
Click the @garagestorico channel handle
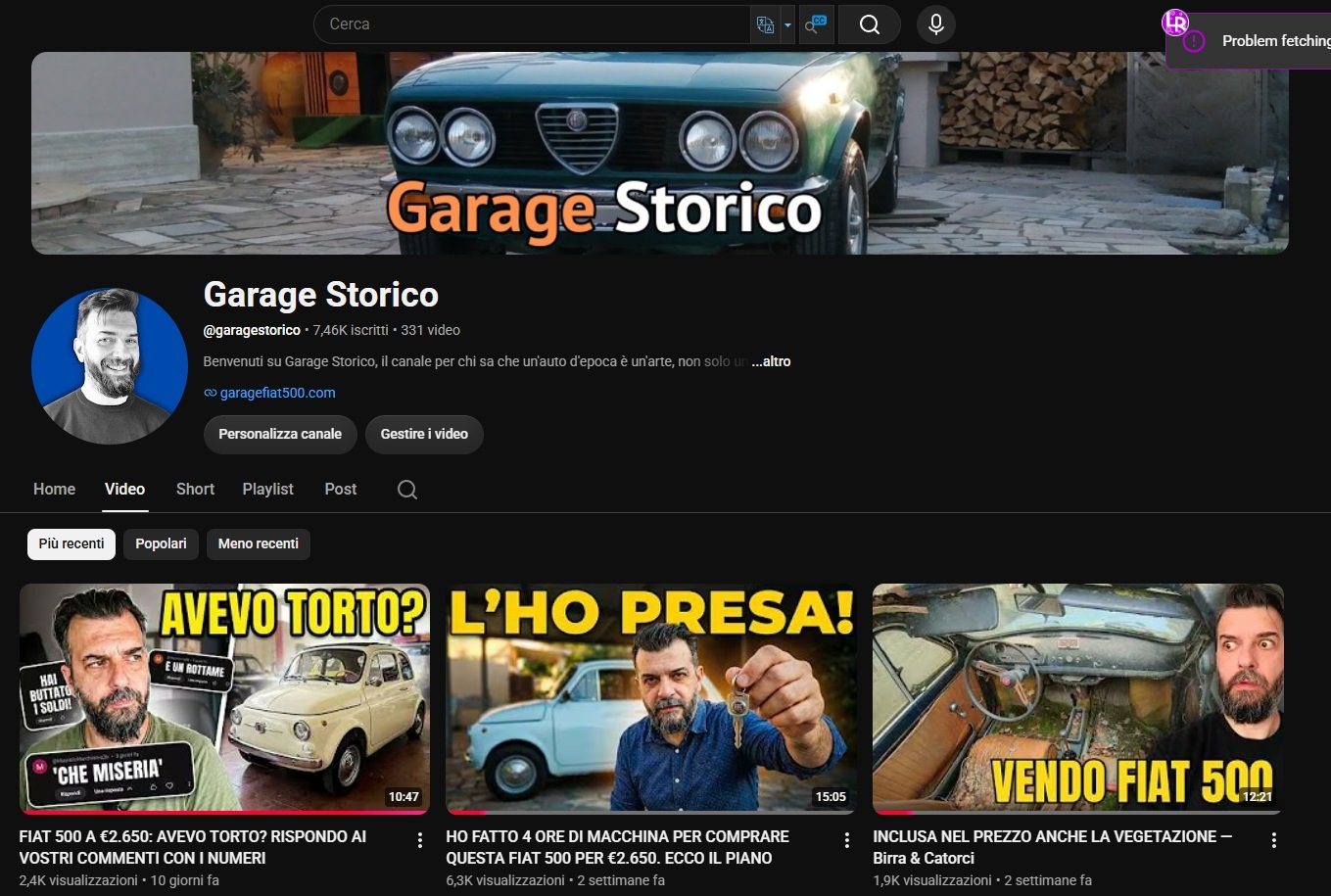click(x=252, y=330)
